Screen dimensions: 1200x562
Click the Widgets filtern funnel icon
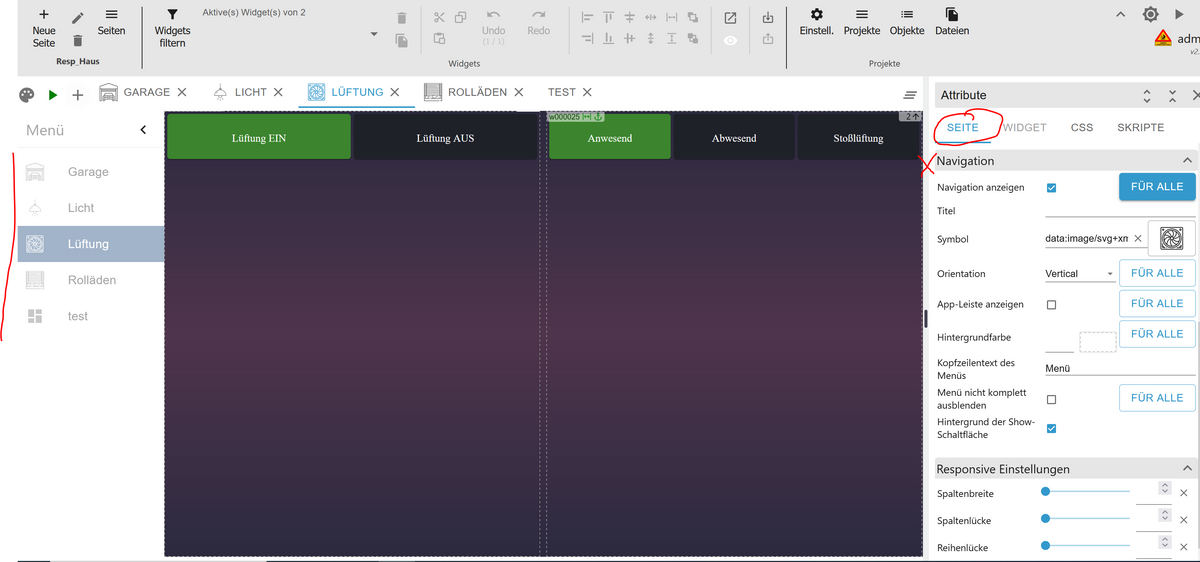172,15
